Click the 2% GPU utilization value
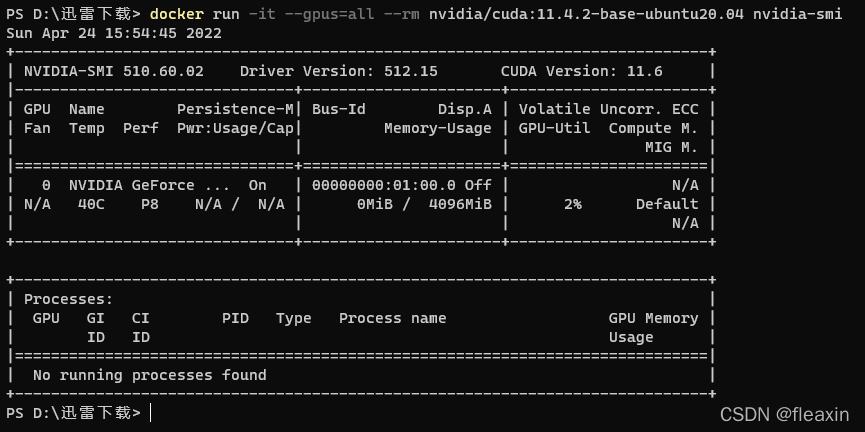This screenshot has width=865, height=432. click(x=573, y=204)
